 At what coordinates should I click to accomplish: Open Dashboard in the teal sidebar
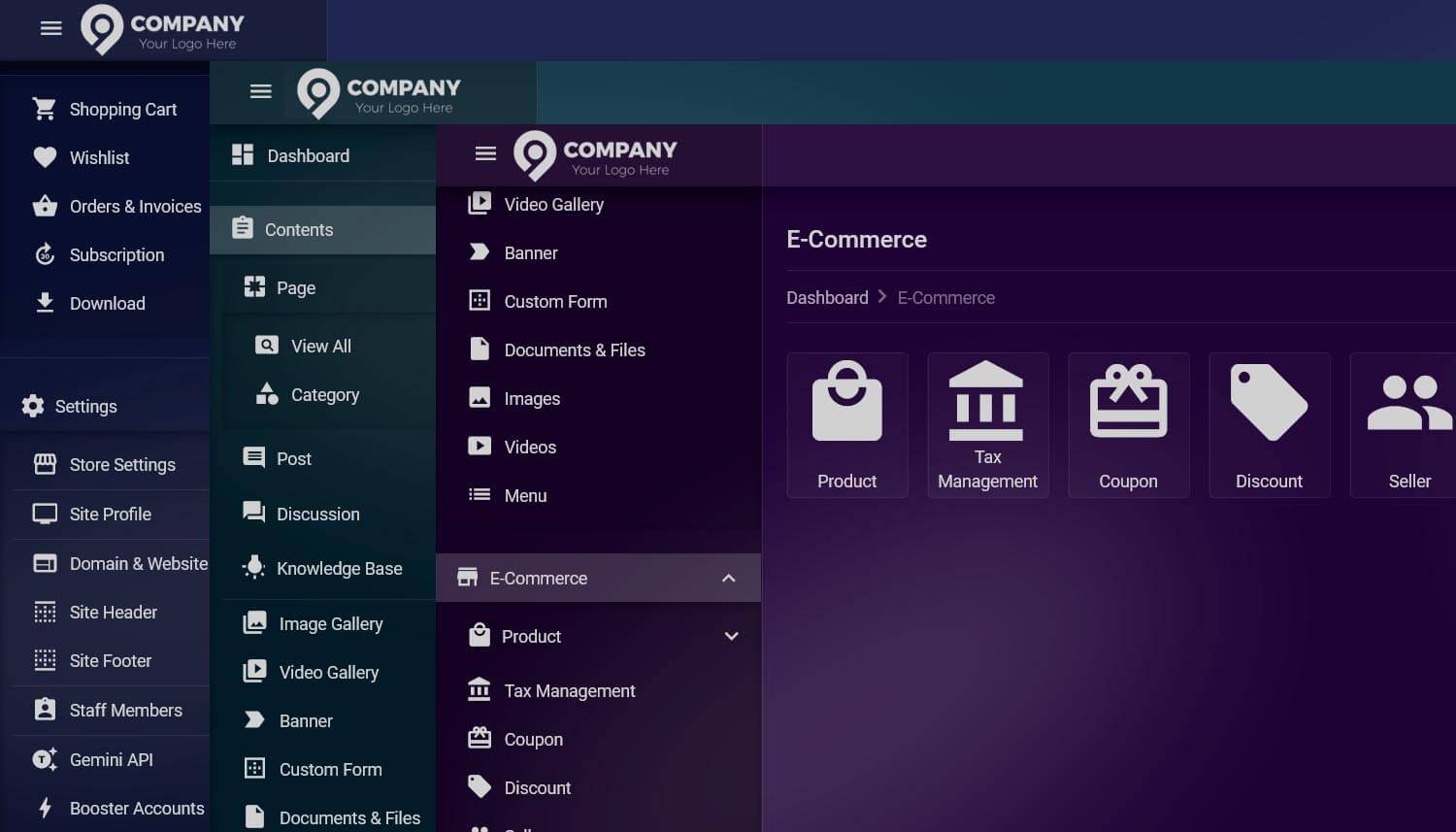(x=323, y=155)
